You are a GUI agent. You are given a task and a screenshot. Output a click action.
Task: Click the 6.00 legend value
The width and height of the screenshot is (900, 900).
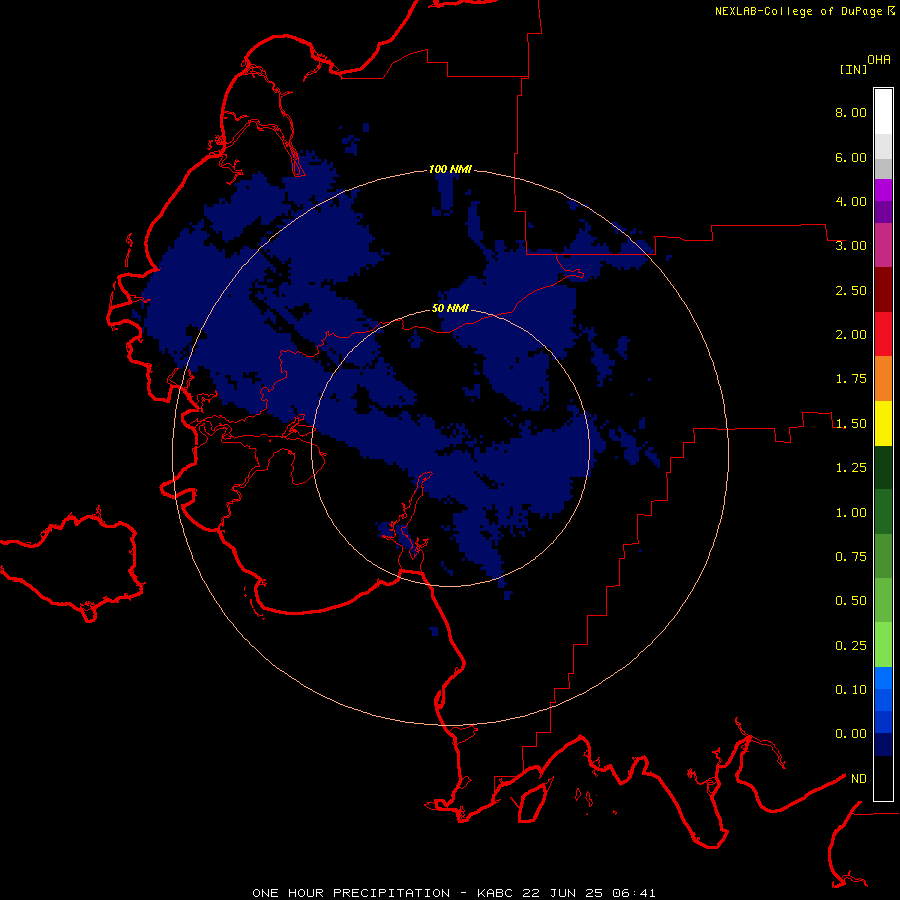click(851, 157)
